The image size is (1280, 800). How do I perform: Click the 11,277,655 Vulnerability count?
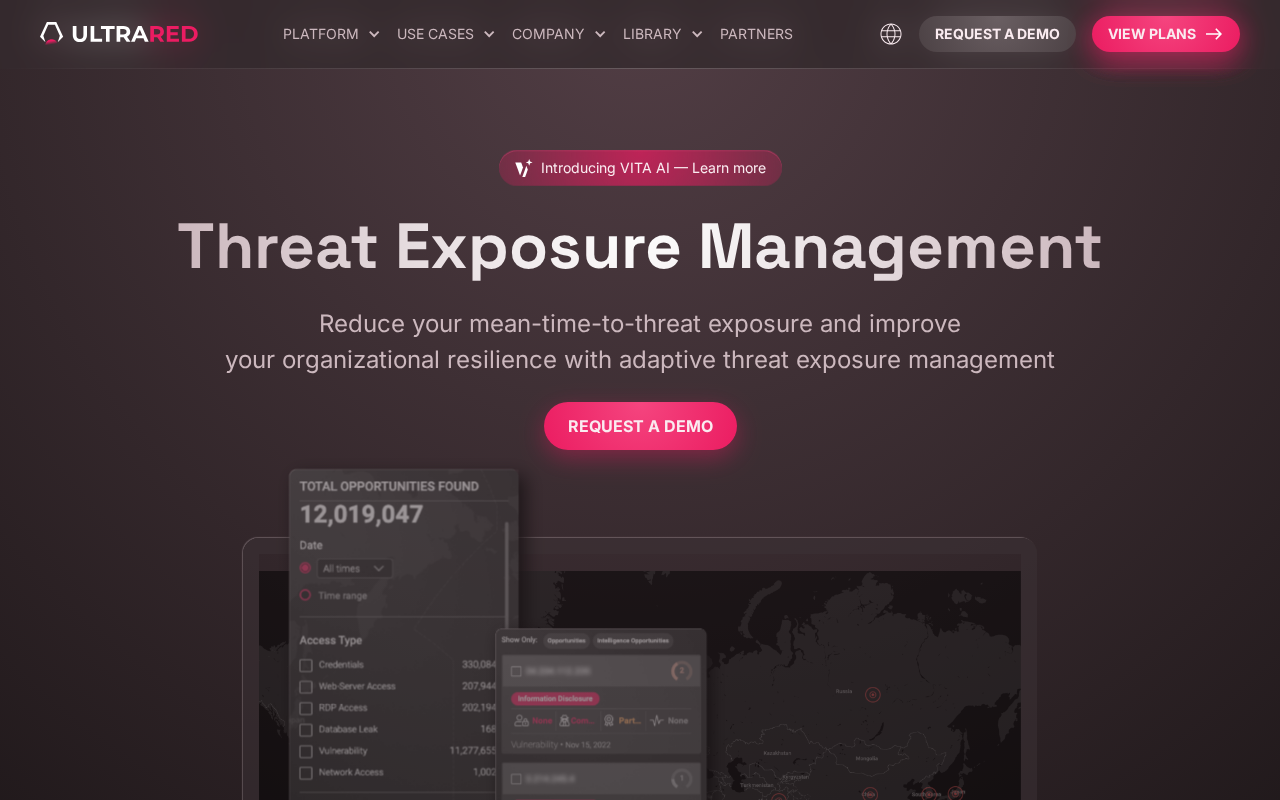473,751
